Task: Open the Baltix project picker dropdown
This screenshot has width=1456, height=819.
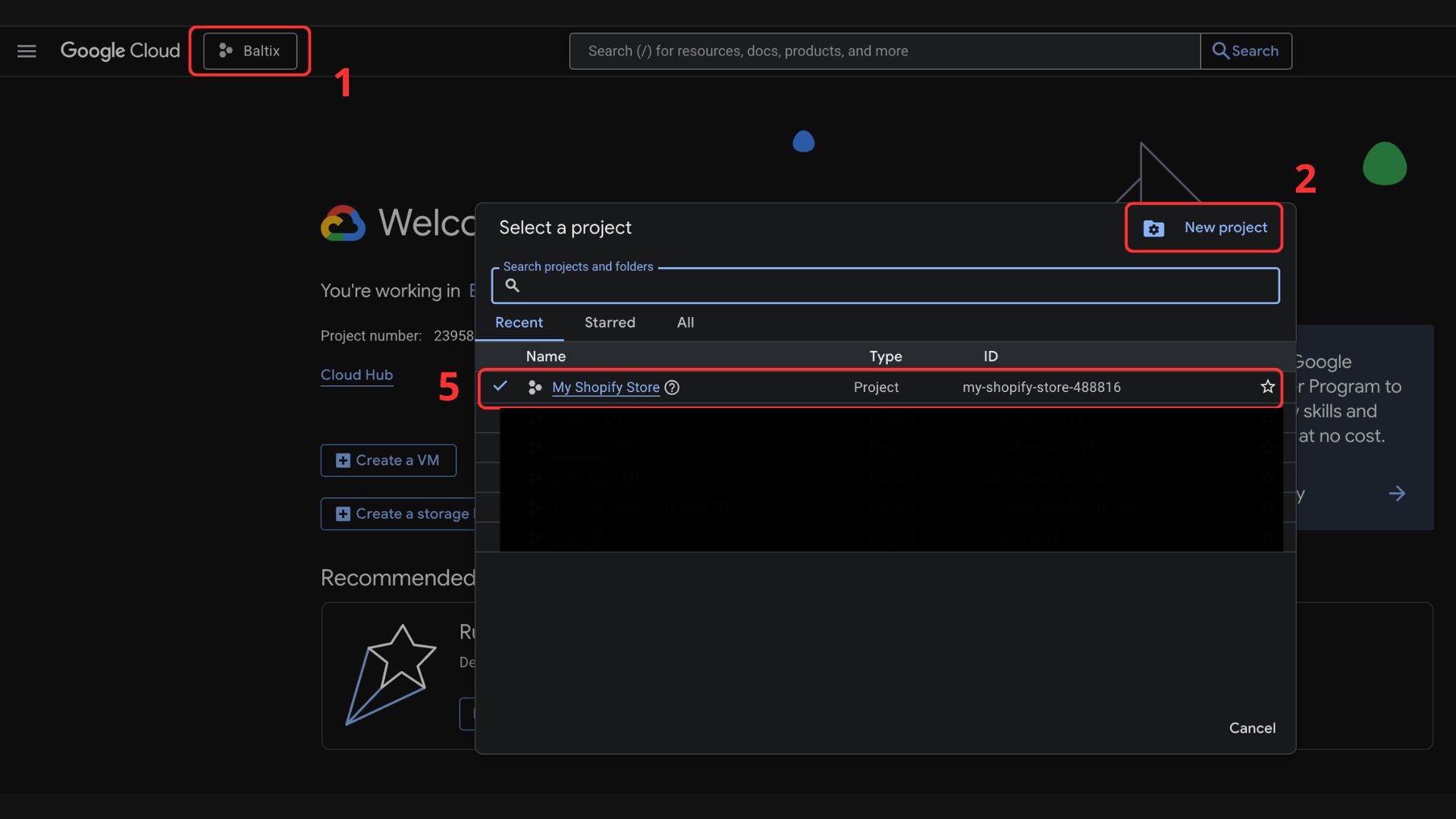Action: pyautogui.click(x=250, y=51)
